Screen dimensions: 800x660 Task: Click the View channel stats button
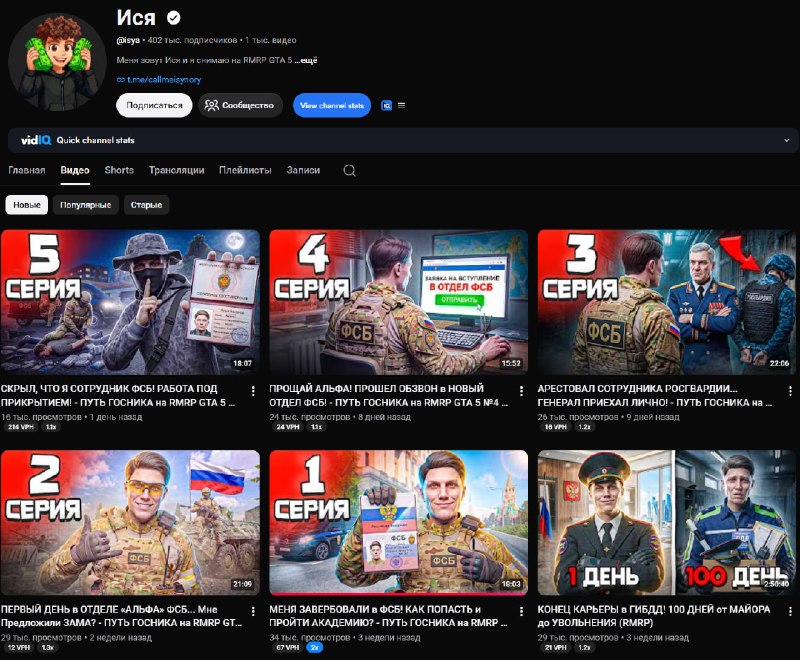coord(332,106)
